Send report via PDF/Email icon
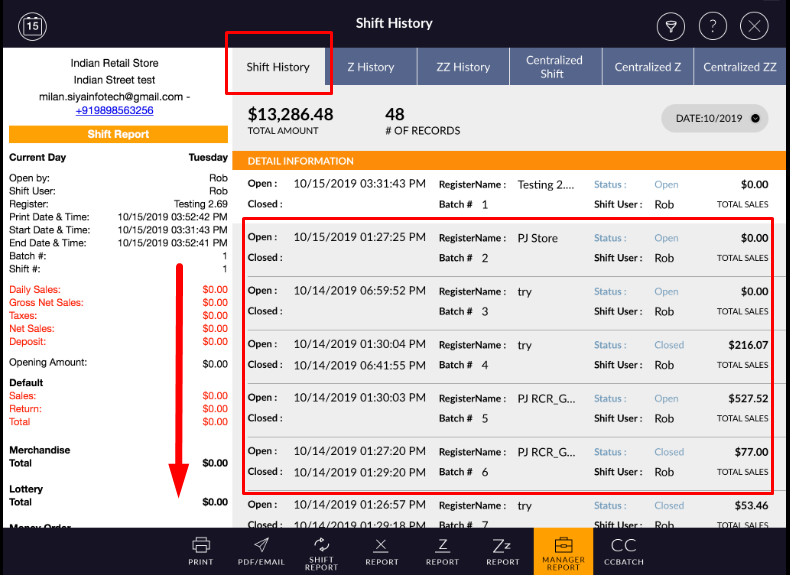790x575 pixels. (261, 551)
